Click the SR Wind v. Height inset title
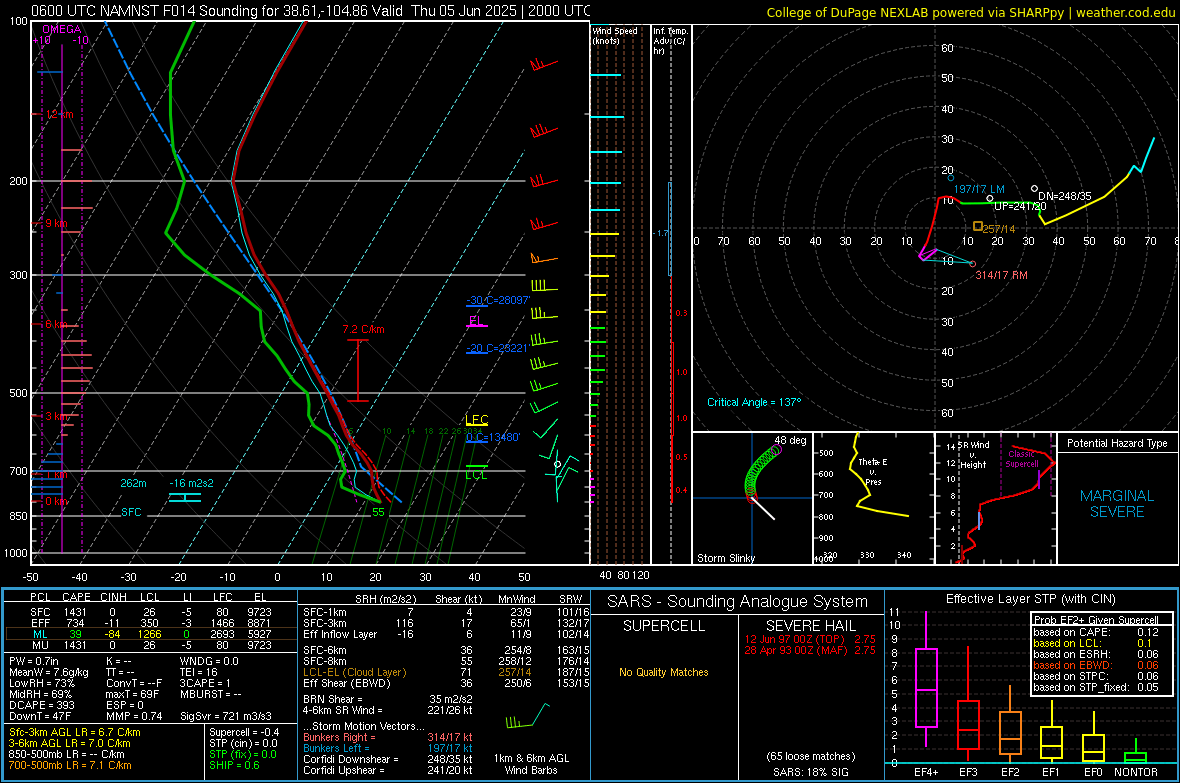The image size is (1180, 783). pyautogui.click(x=973, y=455)
